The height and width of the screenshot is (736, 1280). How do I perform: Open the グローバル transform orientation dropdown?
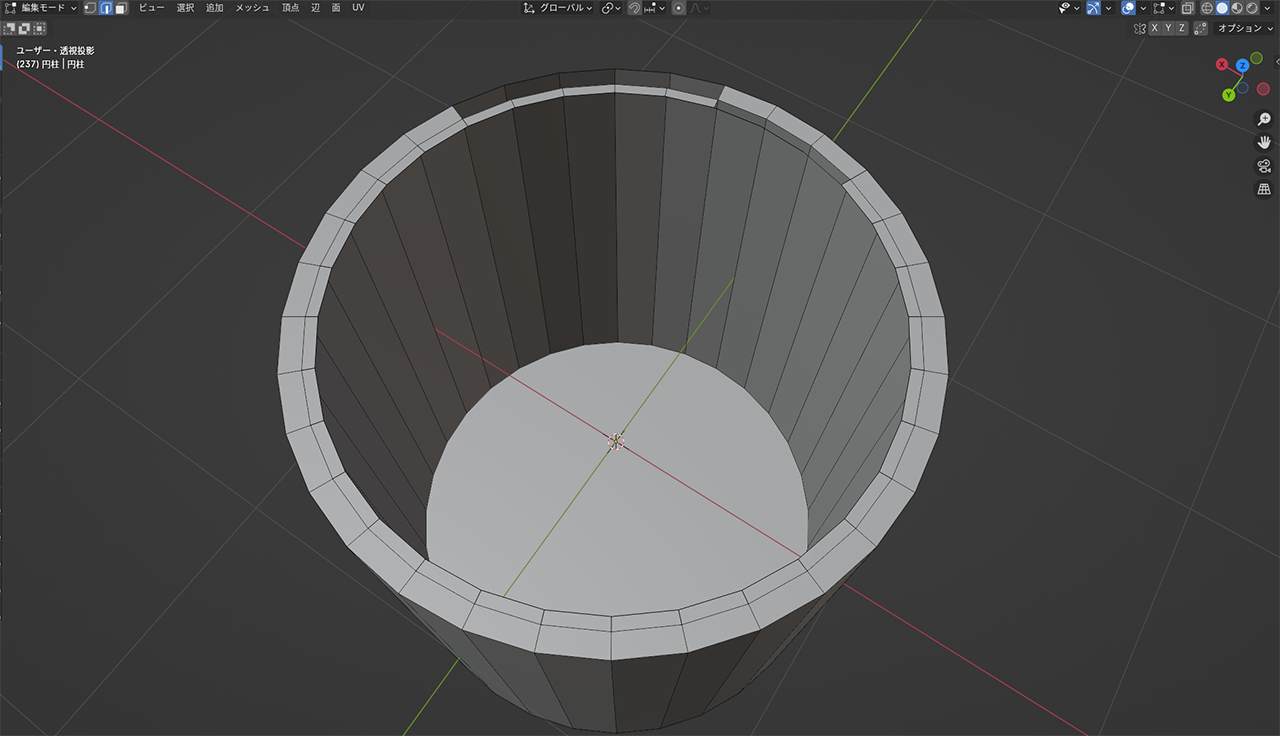click(558, 8)
